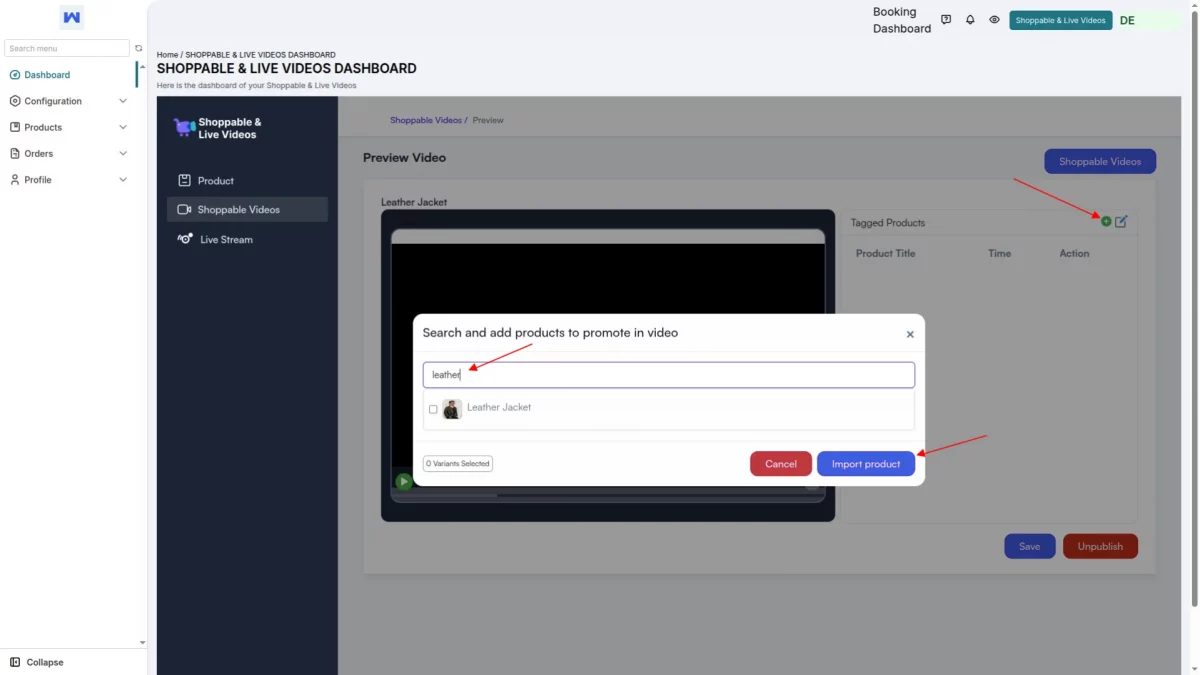Click the page vertical scrollbar

tap(1195, 310)
